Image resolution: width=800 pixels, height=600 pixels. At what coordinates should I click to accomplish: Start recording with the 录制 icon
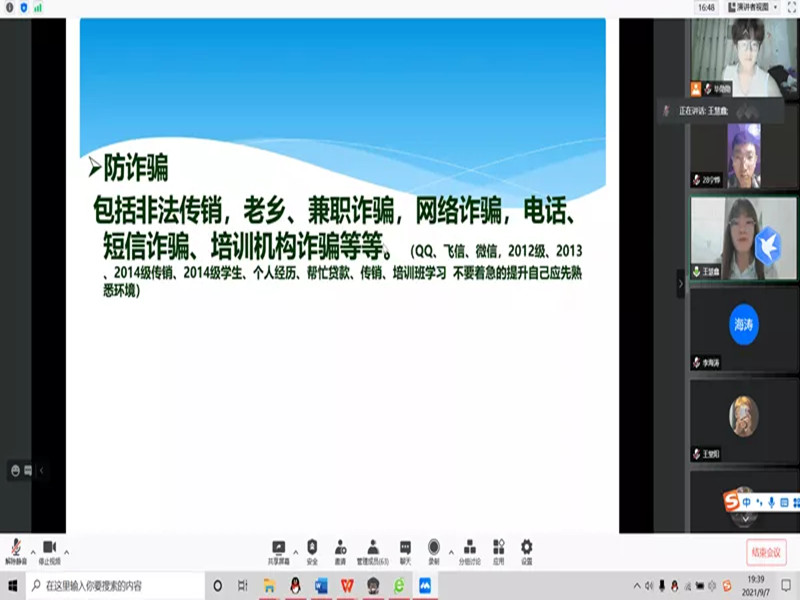pos(434,551)
